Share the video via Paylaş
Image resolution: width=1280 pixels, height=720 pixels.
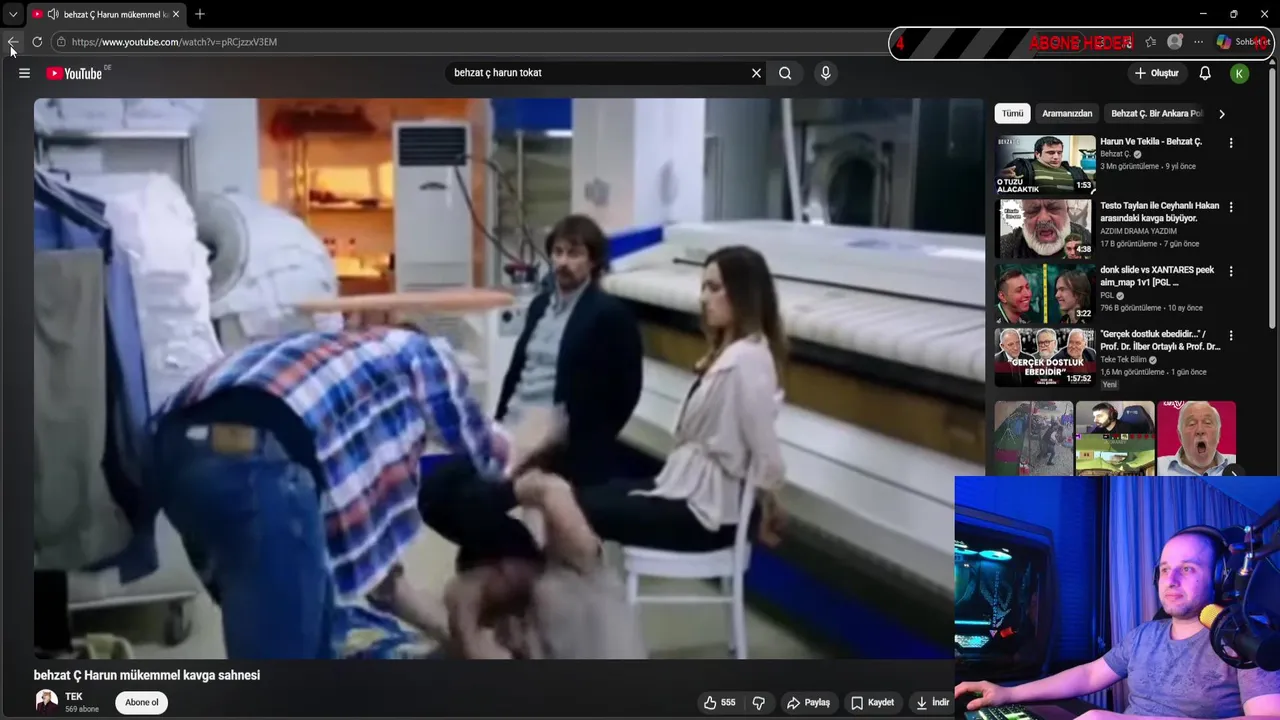808,702
